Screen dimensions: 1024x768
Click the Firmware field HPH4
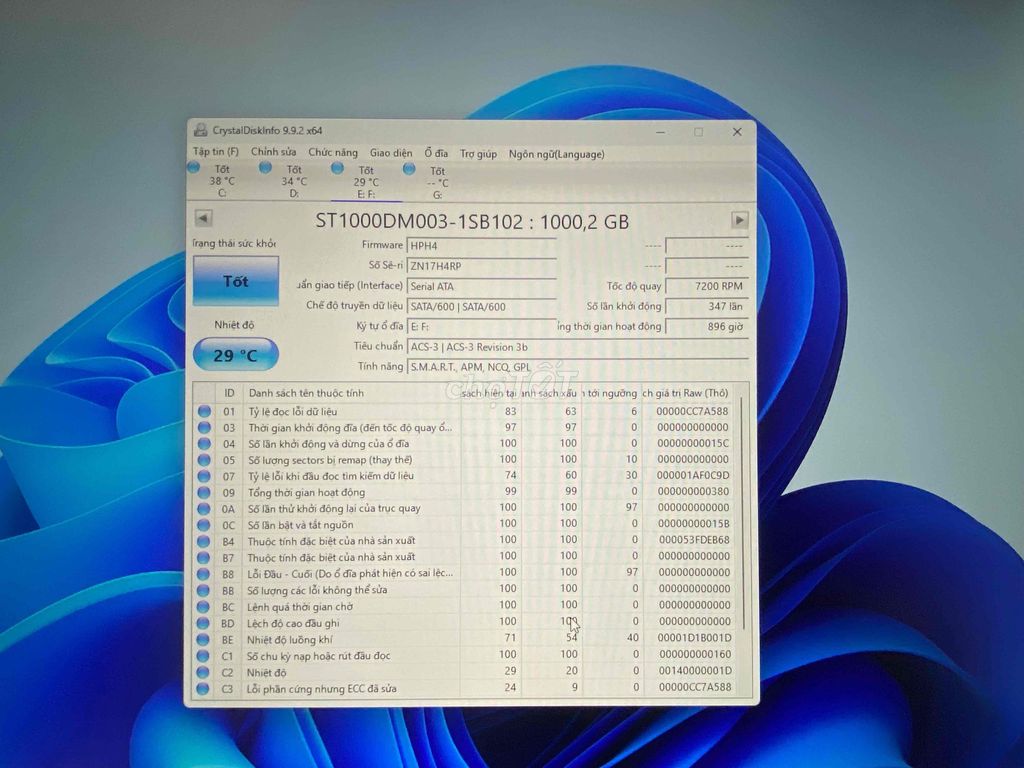pyautogui.click(x=481, y=246)
